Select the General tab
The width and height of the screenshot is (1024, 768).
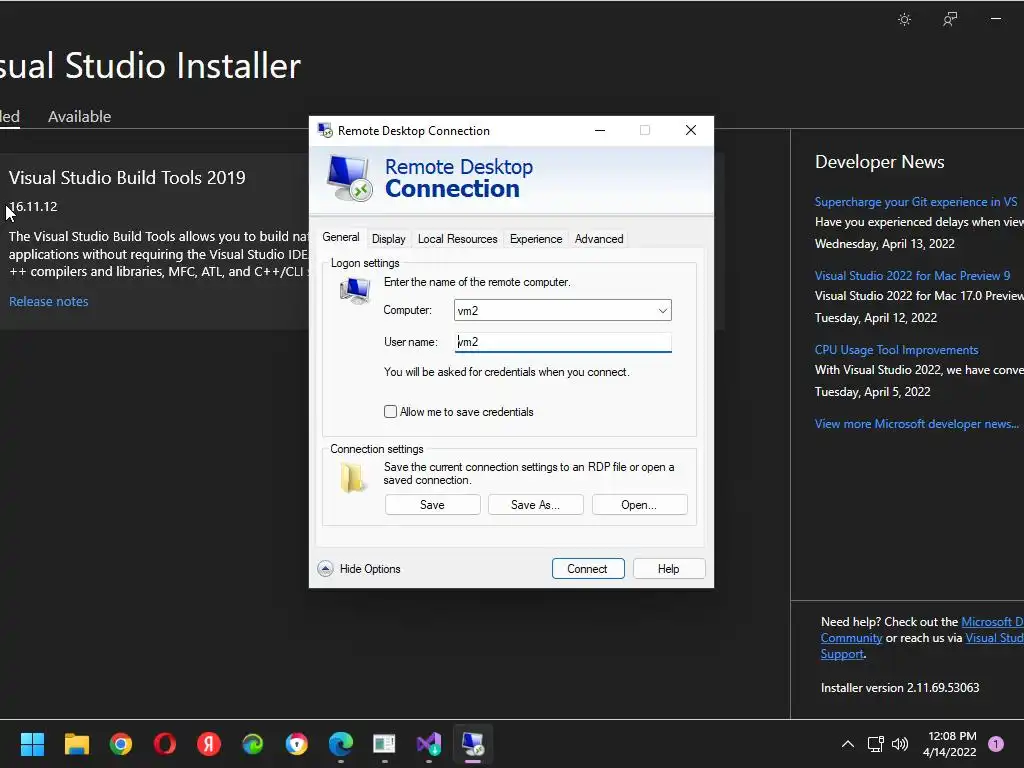[341, 237]
